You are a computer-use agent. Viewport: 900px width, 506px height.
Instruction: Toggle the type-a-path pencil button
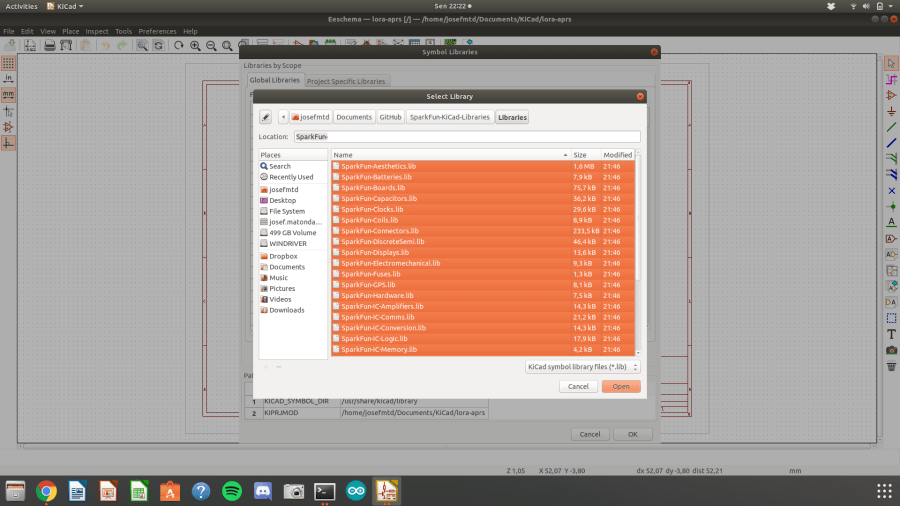pyautogui.click(x=265, y=117)
